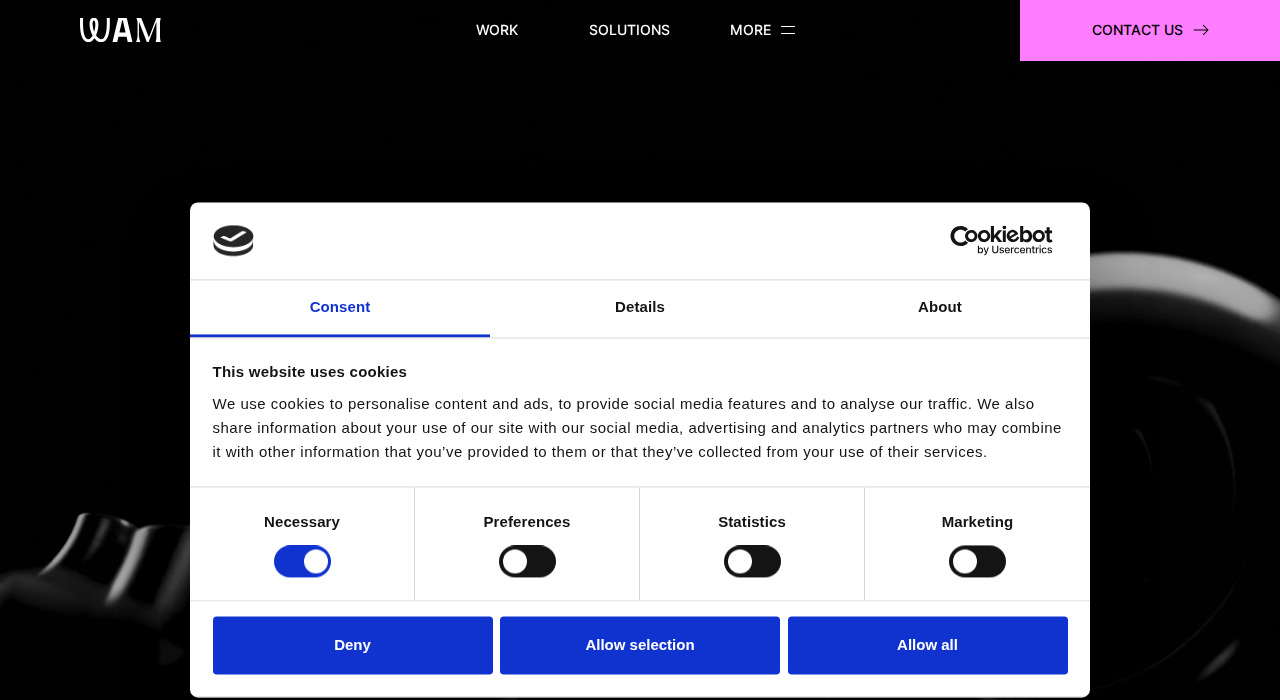Click Allow selection button
Image resolution: width=1280 pixels, height=700 pixels.
point(640,645)
